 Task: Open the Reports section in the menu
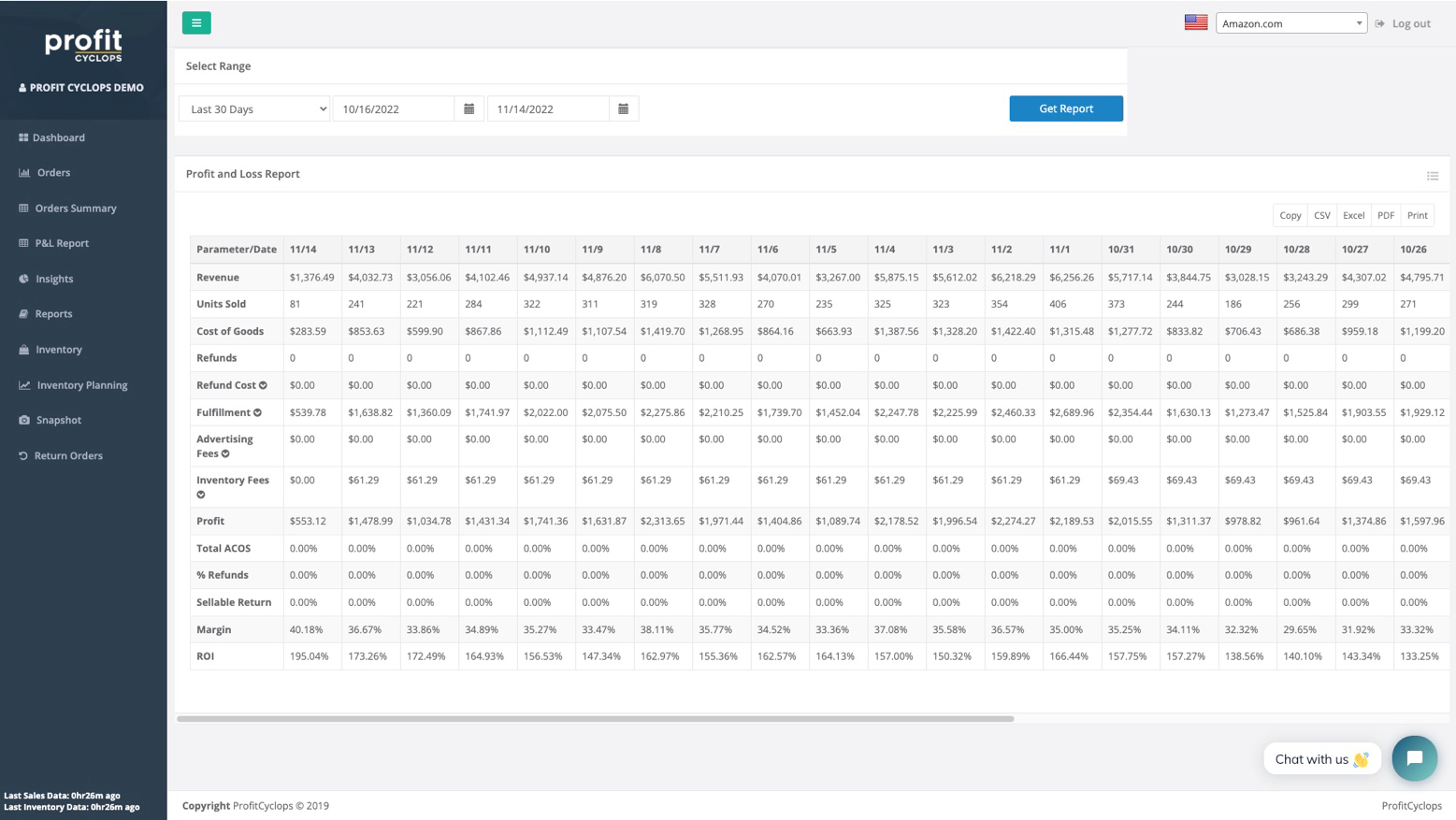[53, 313]
